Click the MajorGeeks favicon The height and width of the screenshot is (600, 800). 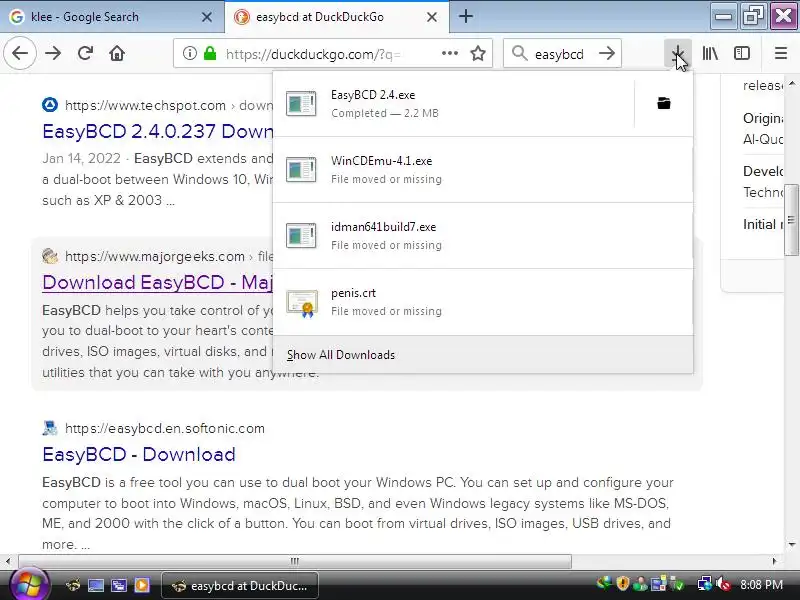coord(50,256)
